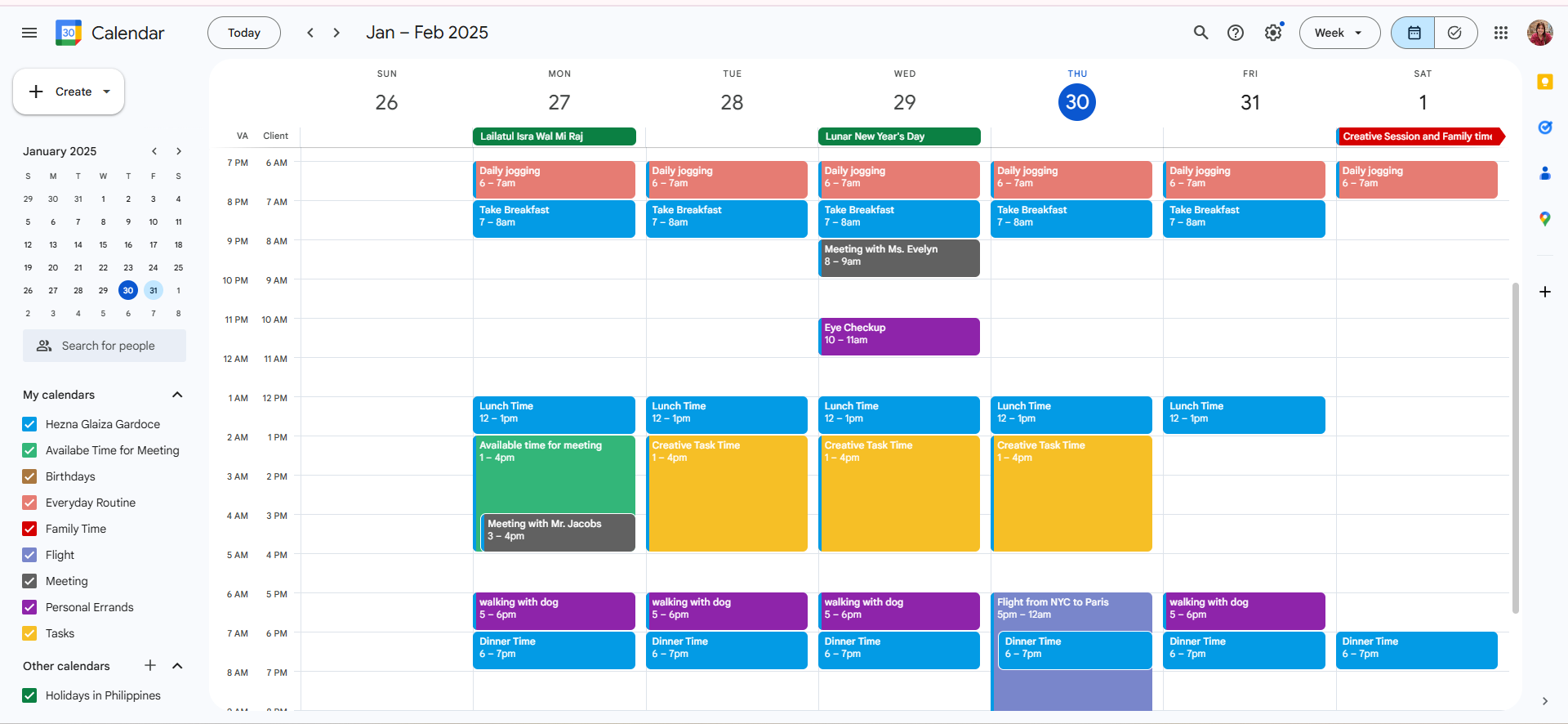
Task: Go to previous week arrow
Action: 310,33
